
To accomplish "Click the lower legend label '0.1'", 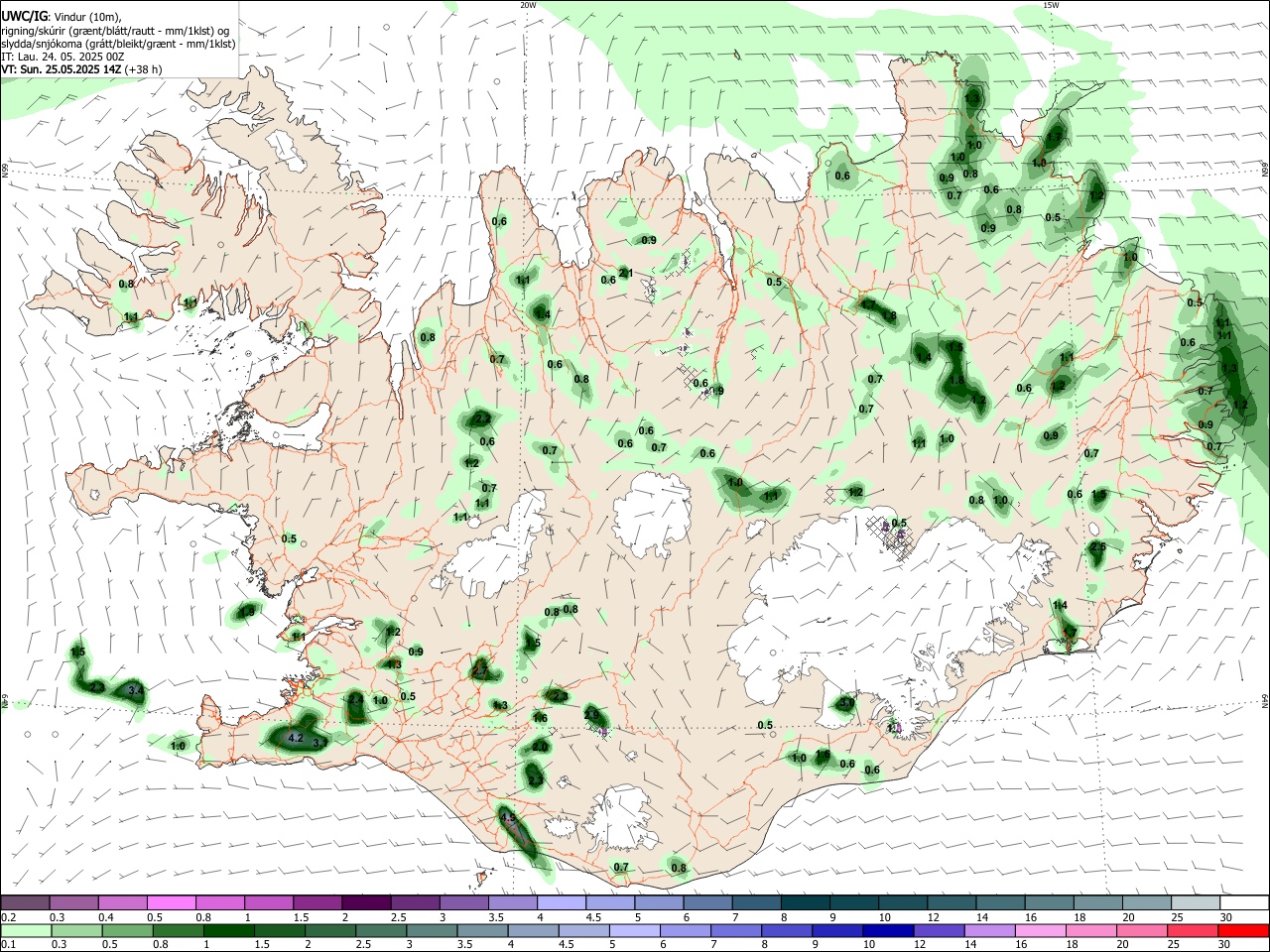I will point(9,944).
